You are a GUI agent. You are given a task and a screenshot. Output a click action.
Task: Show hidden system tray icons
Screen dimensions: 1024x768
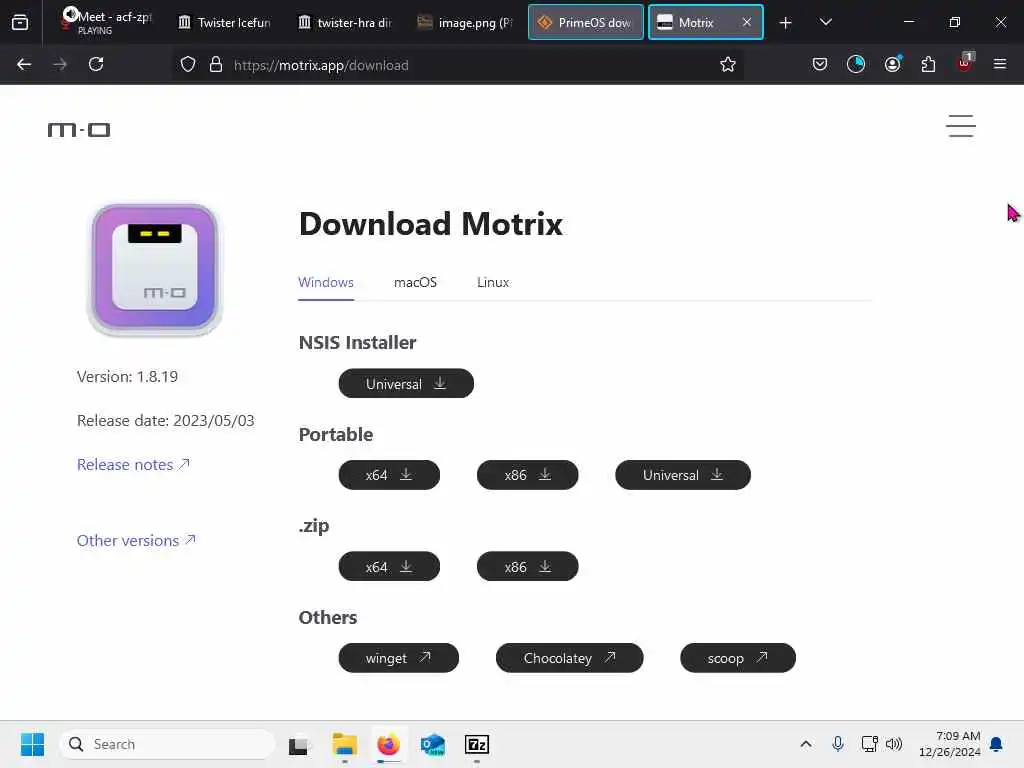pos(806,744)
